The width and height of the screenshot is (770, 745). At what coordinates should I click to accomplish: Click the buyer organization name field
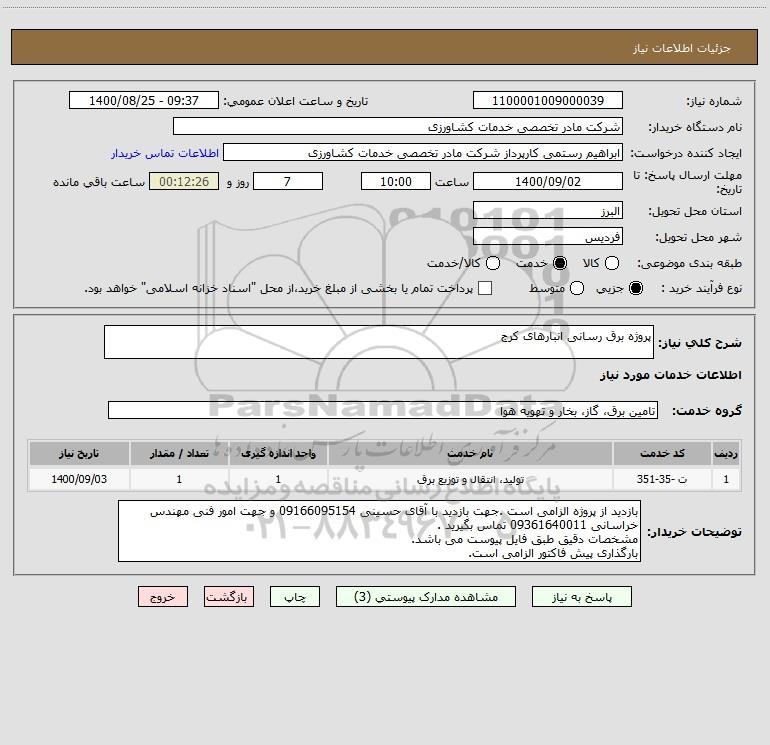[x=398, y=126]
